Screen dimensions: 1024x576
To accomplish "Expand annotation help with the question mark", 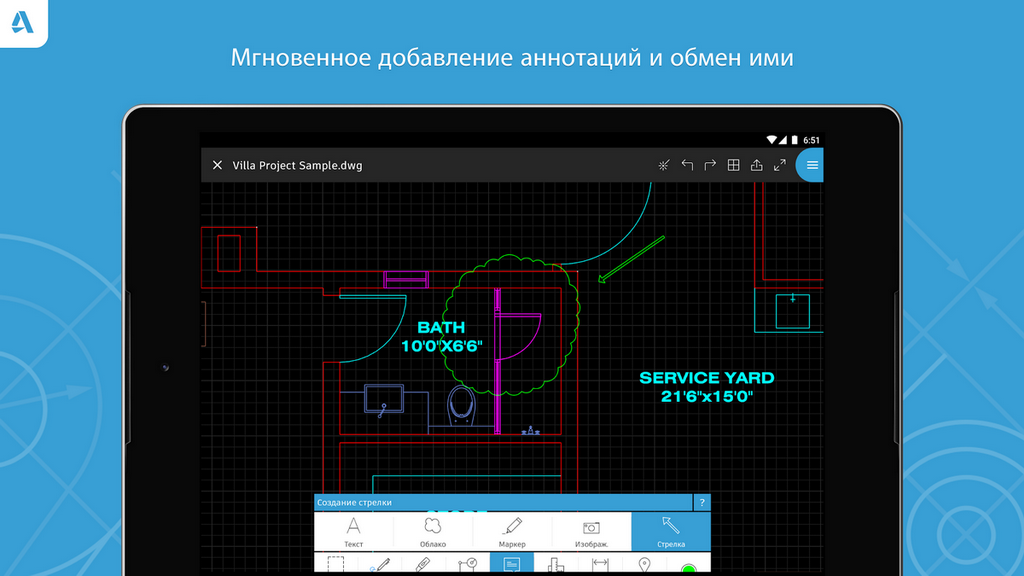I will [x=702, y=501].
